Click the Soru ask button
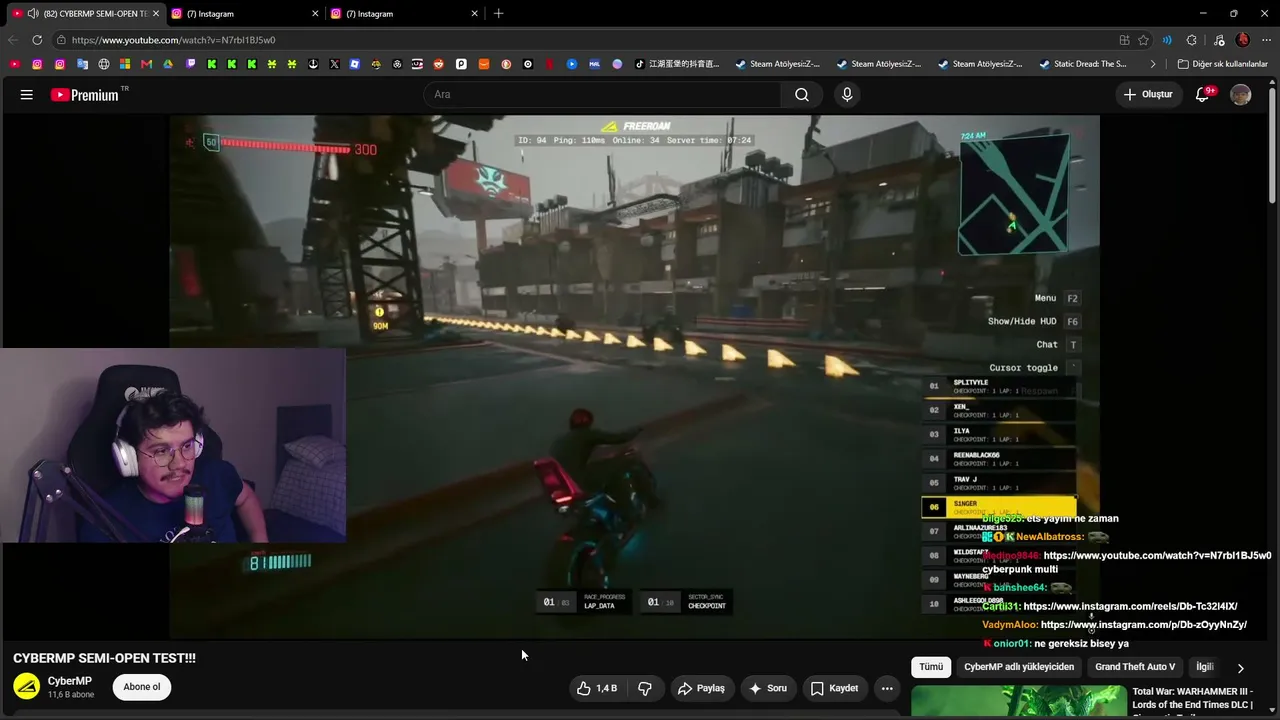This screenshot has width=1280, height=720. (768, 688)
